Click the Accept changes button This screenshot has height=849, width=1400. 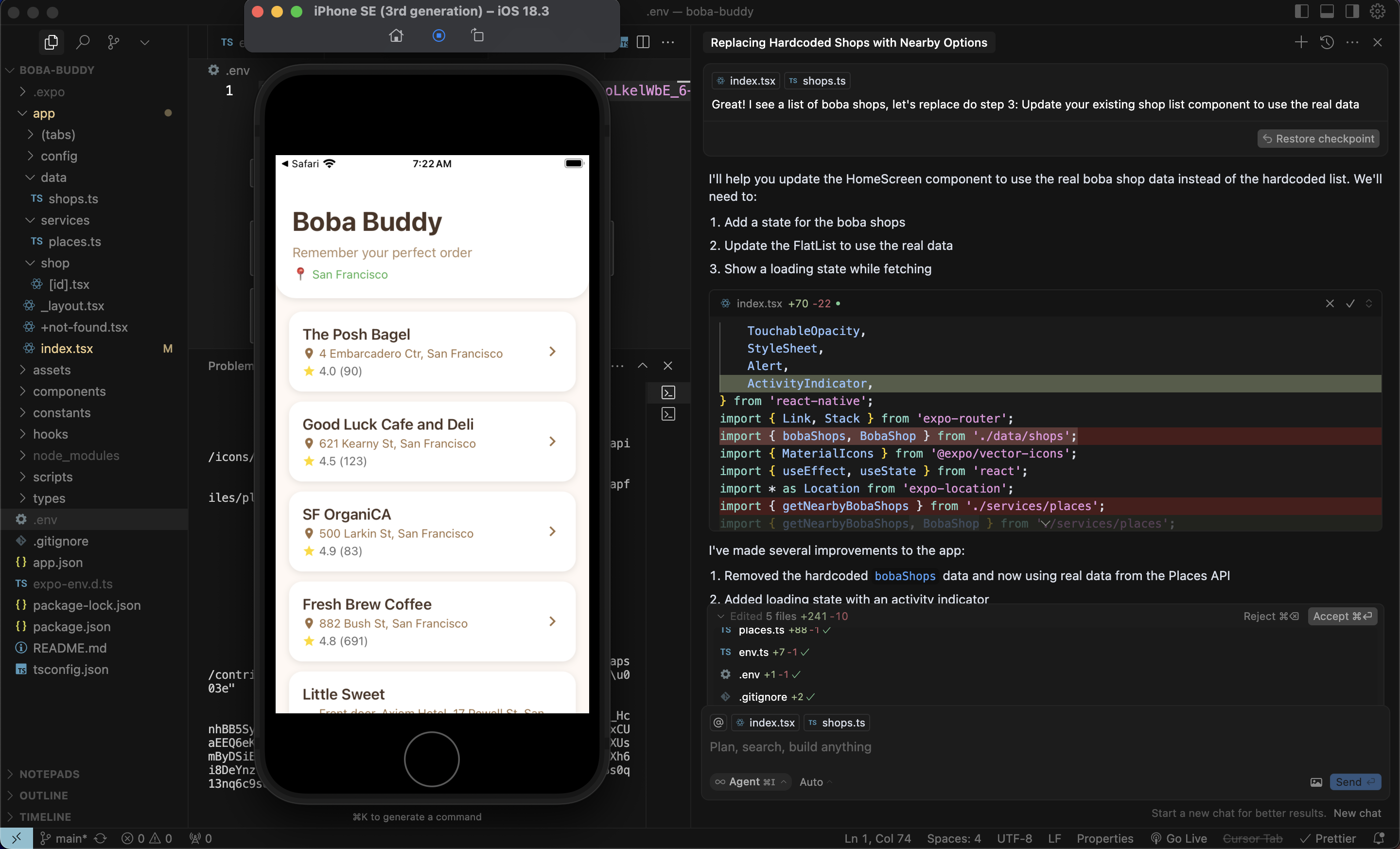1342,616
